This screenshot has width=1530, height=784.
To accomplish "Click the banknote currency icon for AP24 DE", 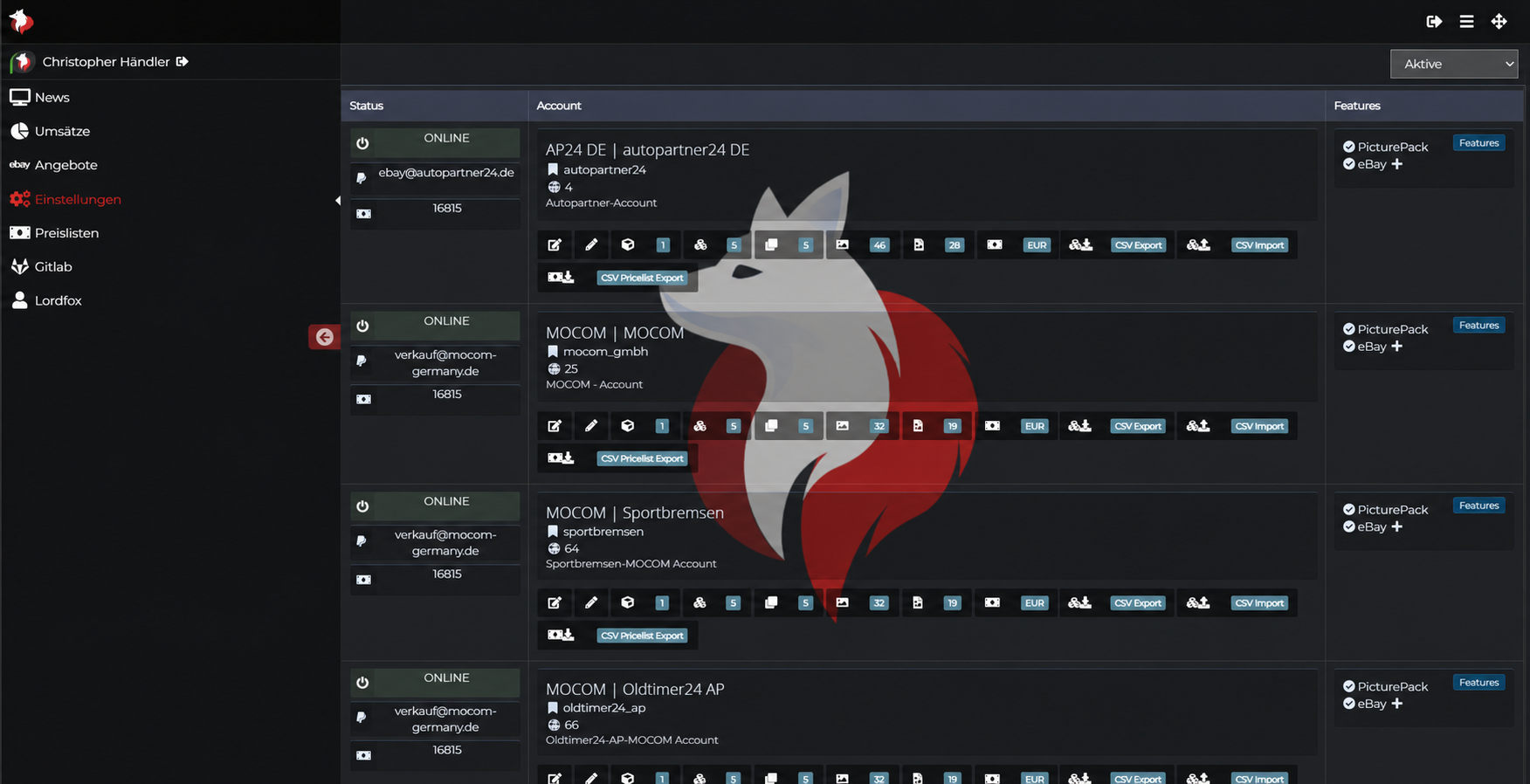I will click(x=995, y=245).
